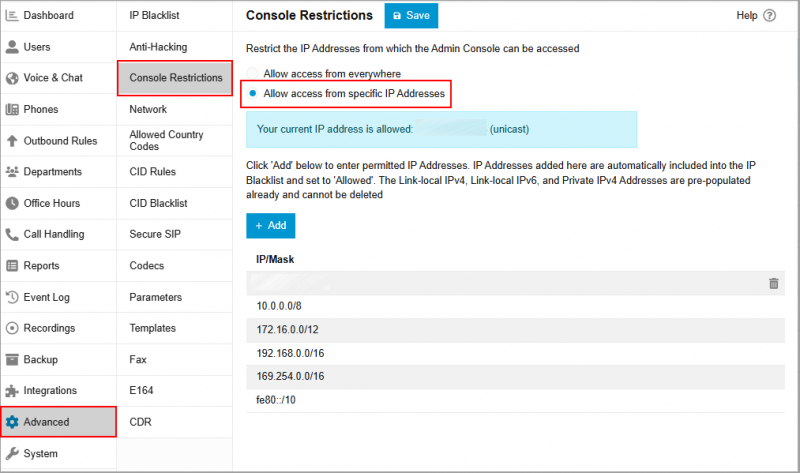Select the fe80::/10 row
Viewport: 800px width, 473px height.
(515, 401)
